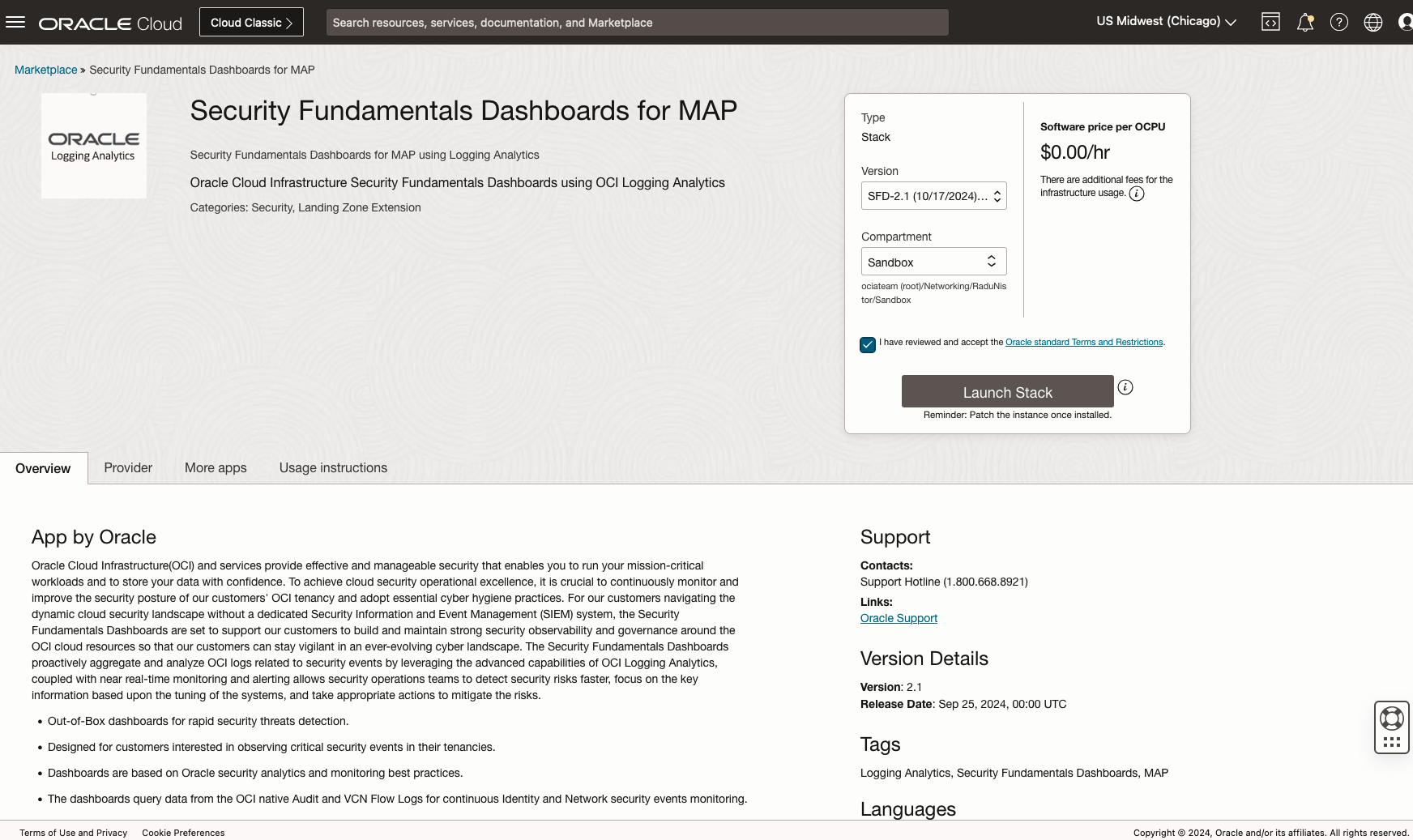
Task: Click info icon next to Launch Stack
Action: (x=1125, y=387)
